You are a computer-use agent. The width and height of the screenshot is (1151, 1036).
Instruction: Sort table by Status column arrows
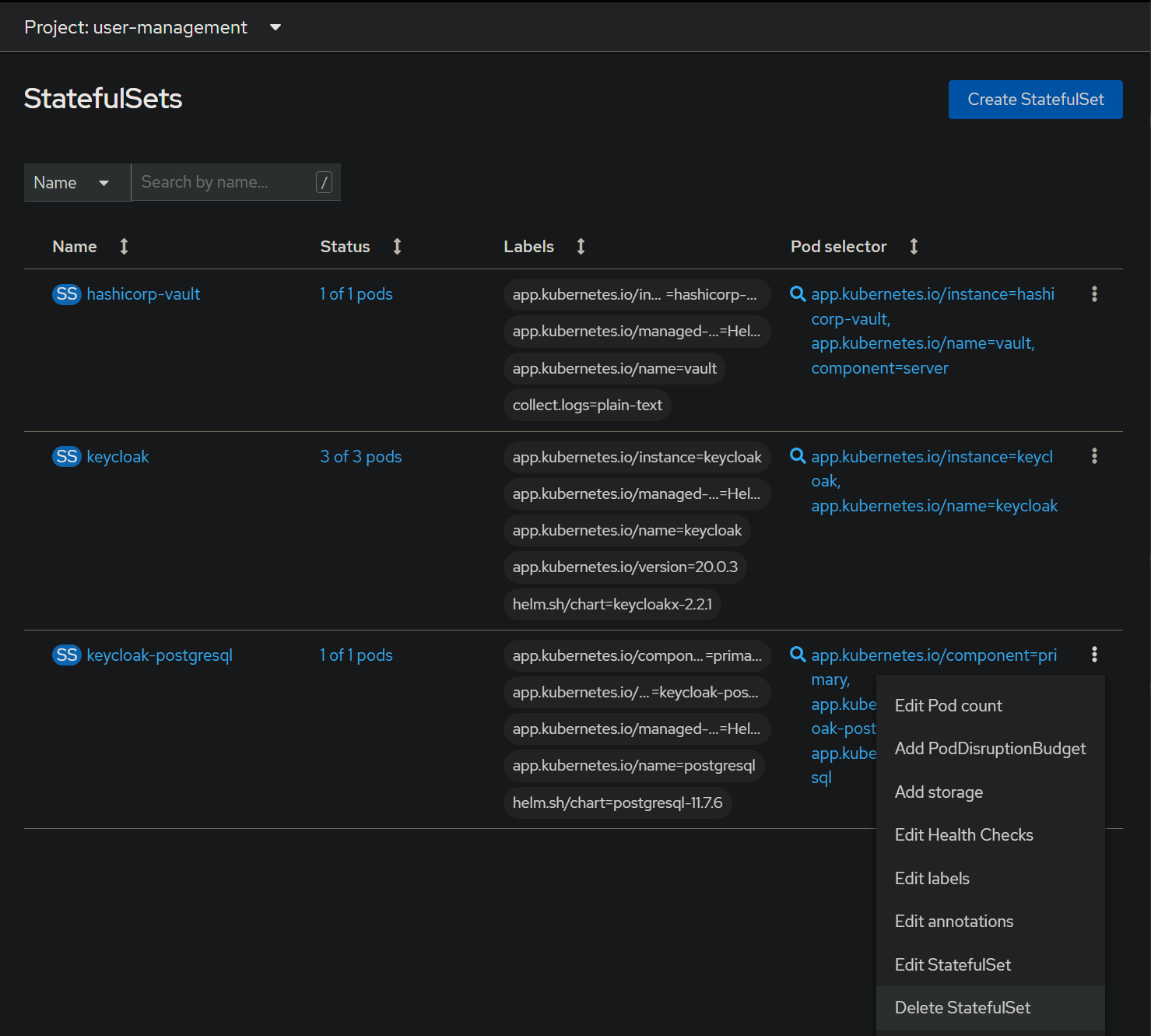[397, 247]
